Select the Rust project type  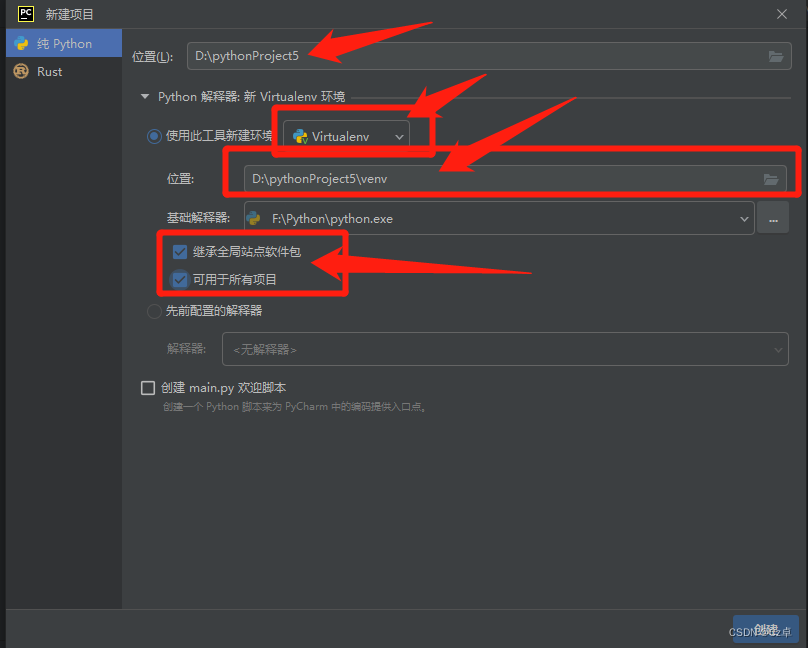point(64,72)
